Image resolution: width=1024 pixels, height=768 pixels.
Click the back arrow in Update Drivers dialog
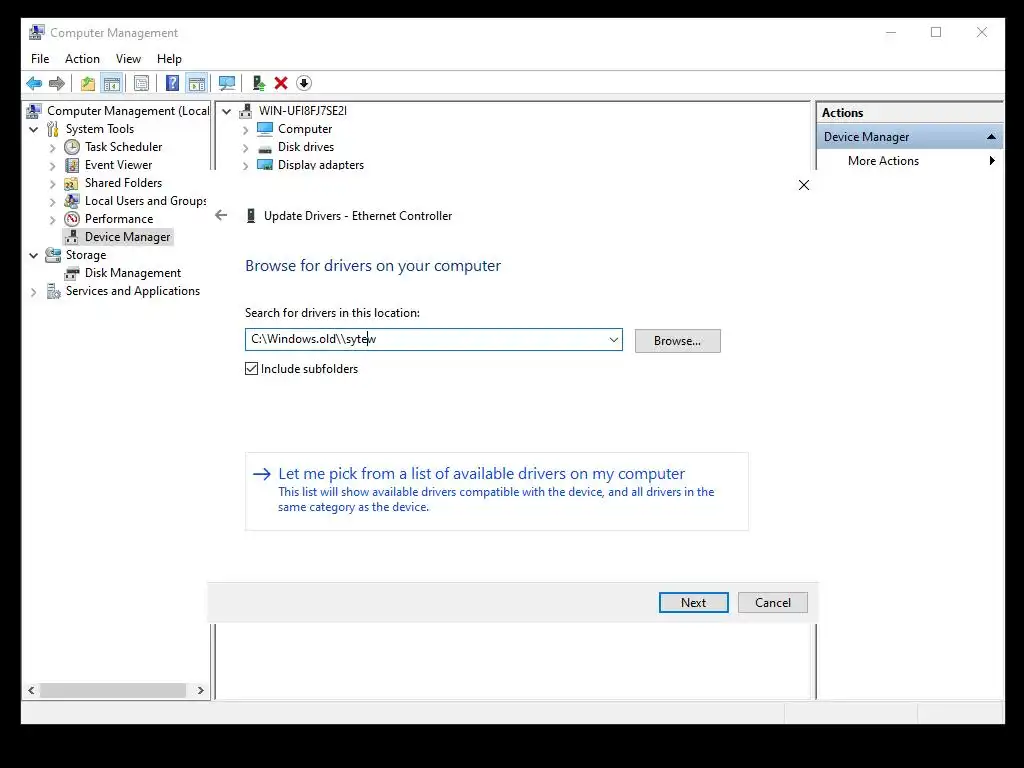point(221,215)
